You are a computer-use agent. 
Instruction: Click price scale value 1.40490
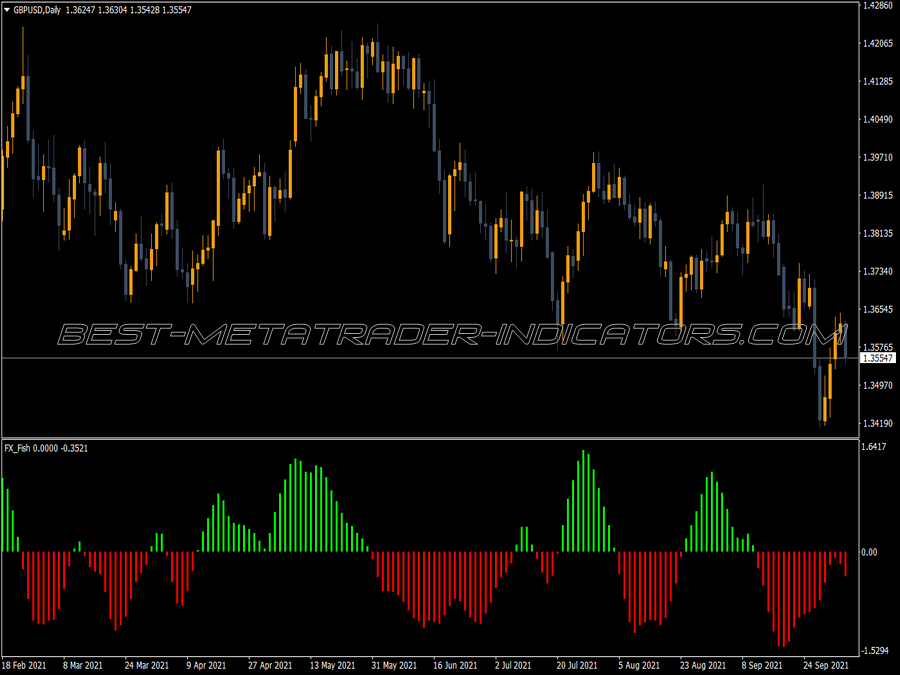point(878,119)
